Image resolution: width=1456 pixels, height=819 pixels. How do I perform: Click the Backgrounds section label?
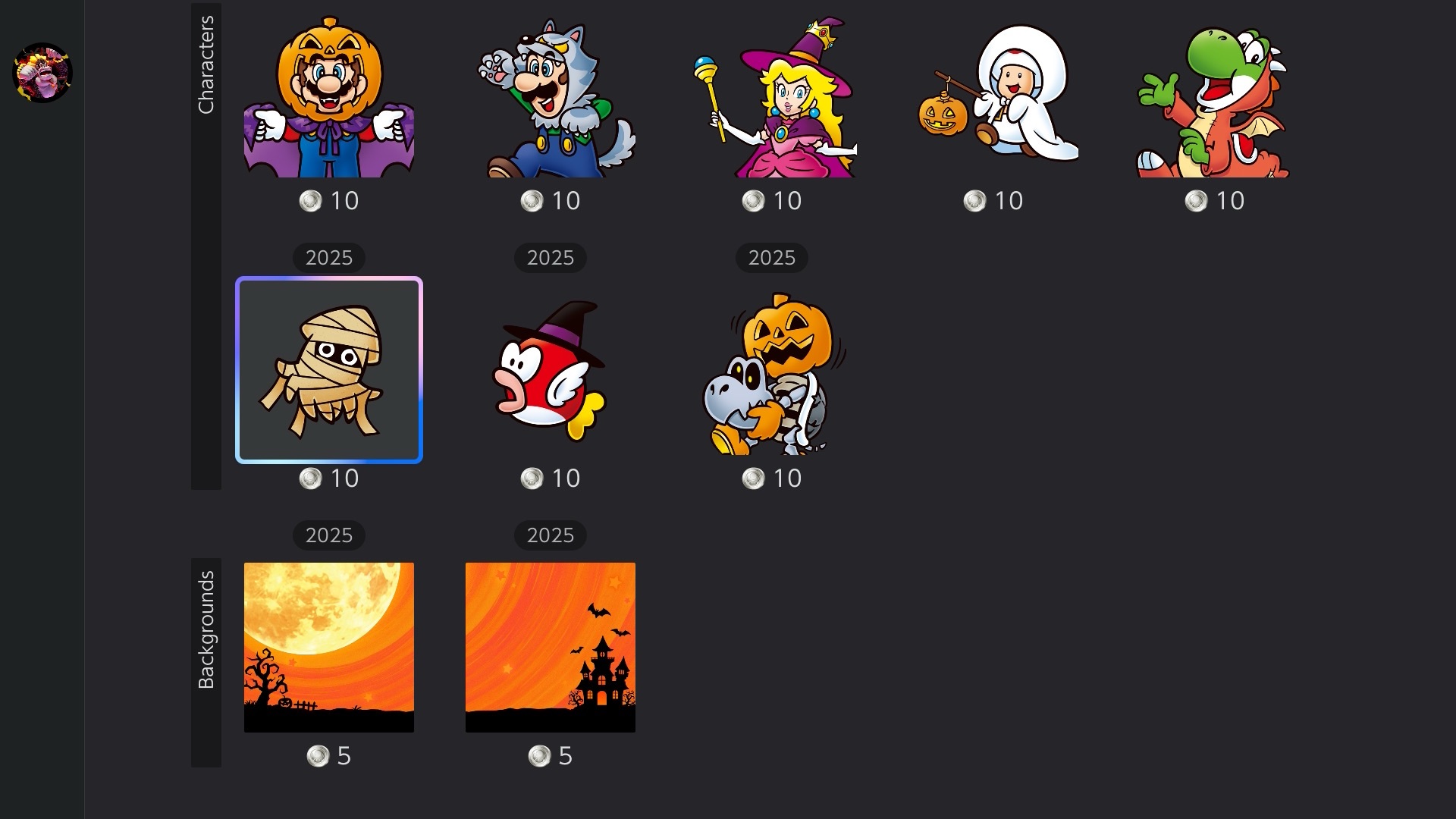tap(206, 629)
